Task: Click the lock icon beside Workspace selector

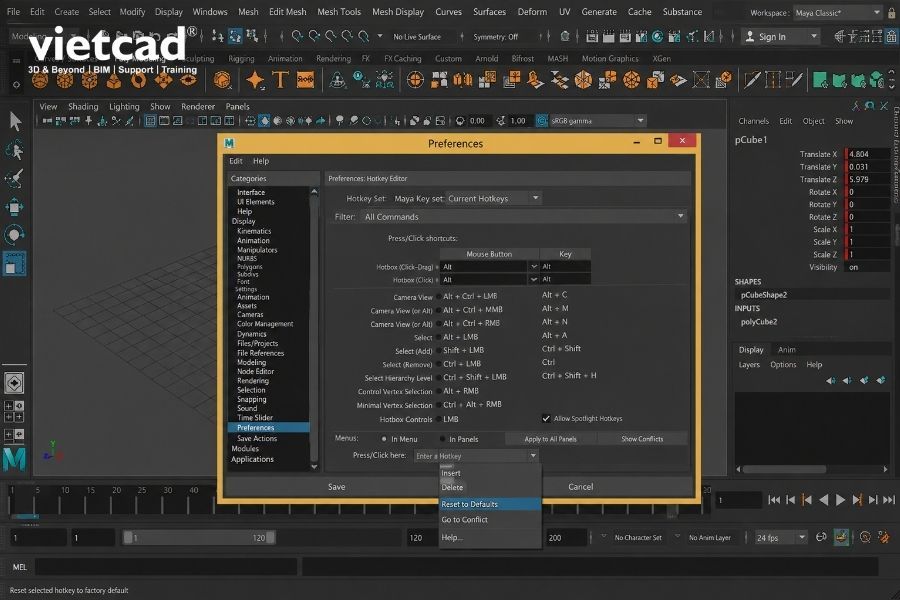Action: [892, 13]
